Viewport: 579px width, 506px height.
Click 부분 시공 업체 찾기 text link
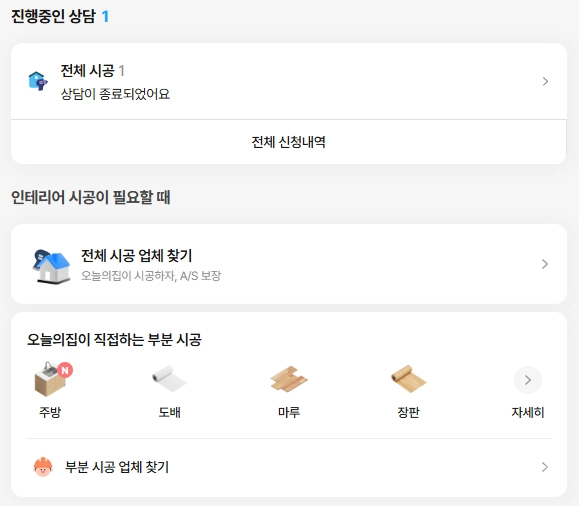[117, 467]
